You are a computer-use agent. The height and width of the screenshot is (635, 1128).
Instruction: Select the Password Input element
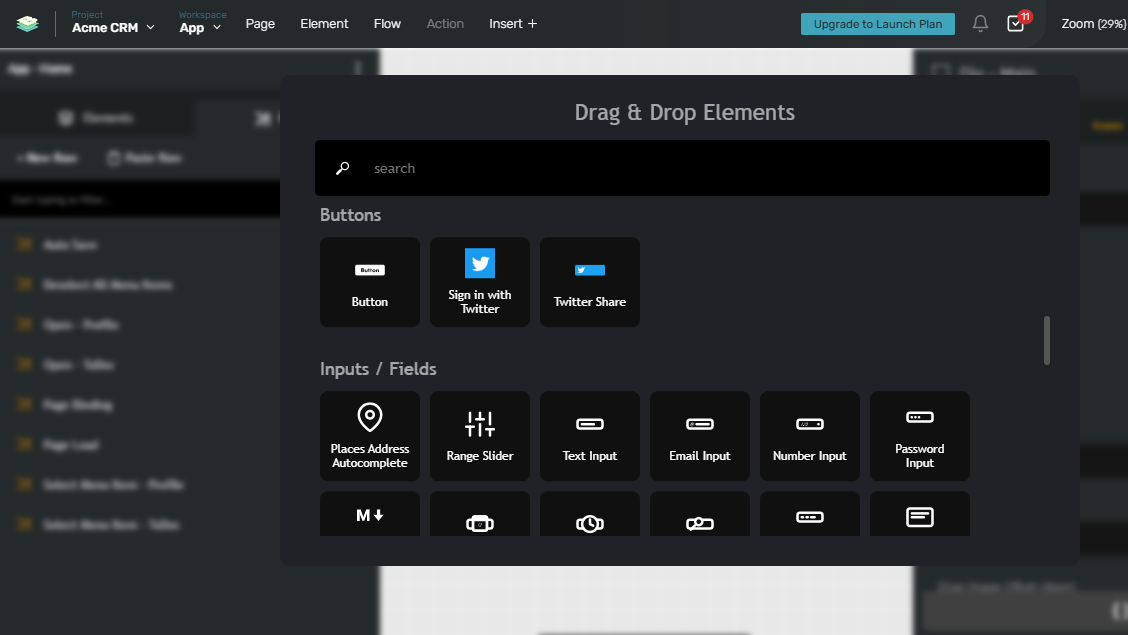920,436
